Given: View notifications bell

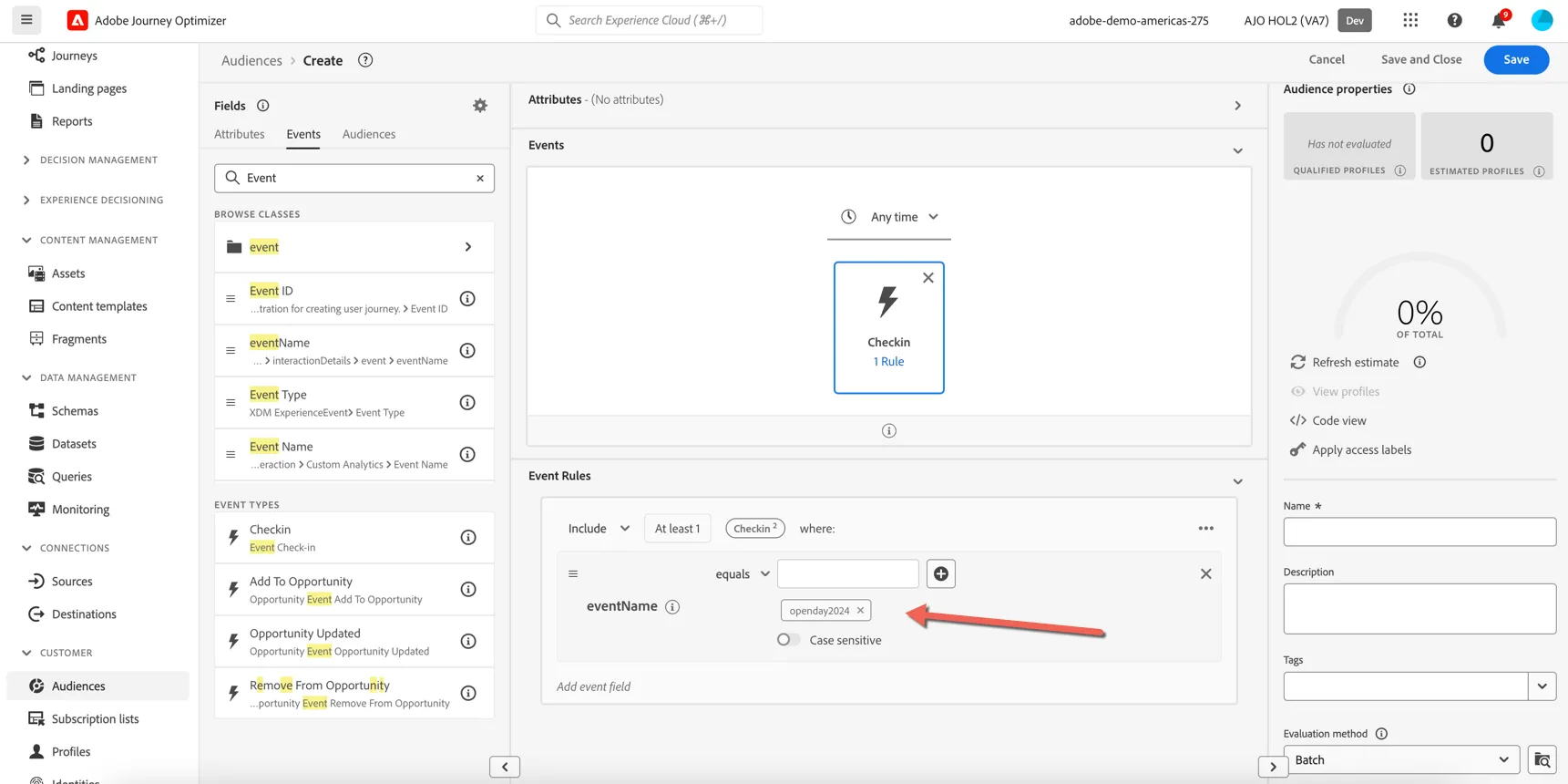Looking at the screenshot, I should (1498, 20).
